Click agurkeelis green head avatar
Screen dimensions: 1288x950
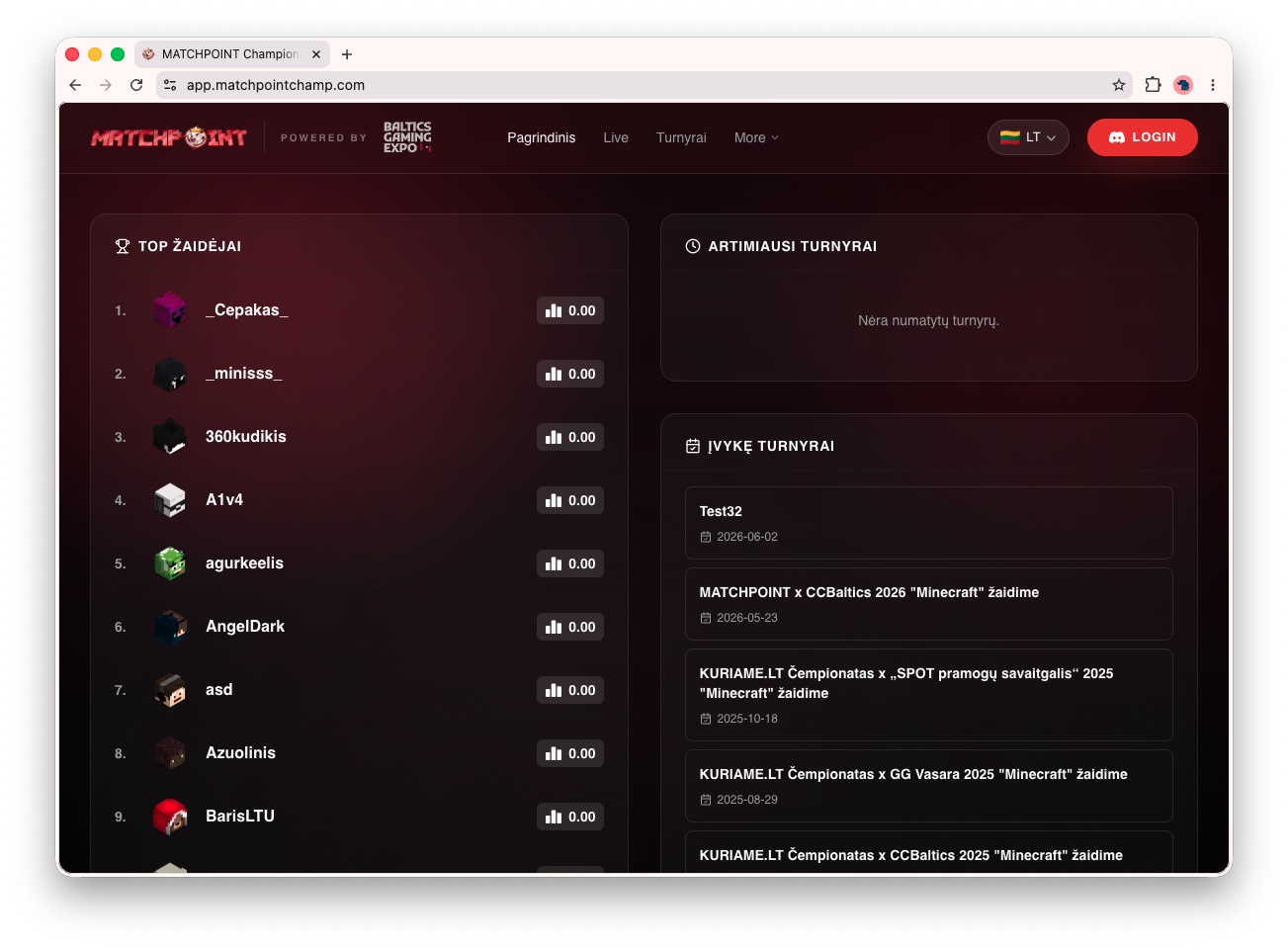[170, 563]
